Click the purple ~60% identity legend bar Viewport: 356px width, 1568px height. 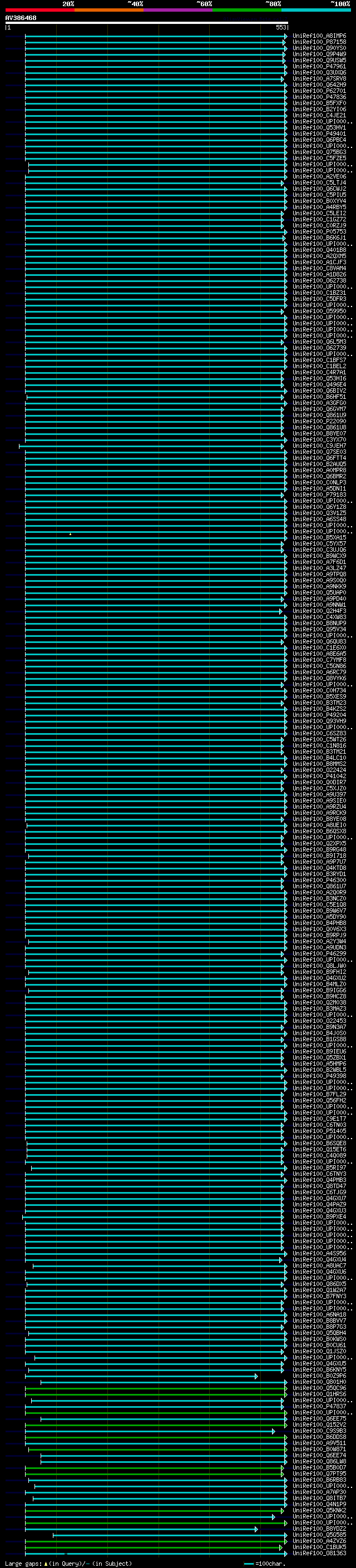click(x=179, y=10)
